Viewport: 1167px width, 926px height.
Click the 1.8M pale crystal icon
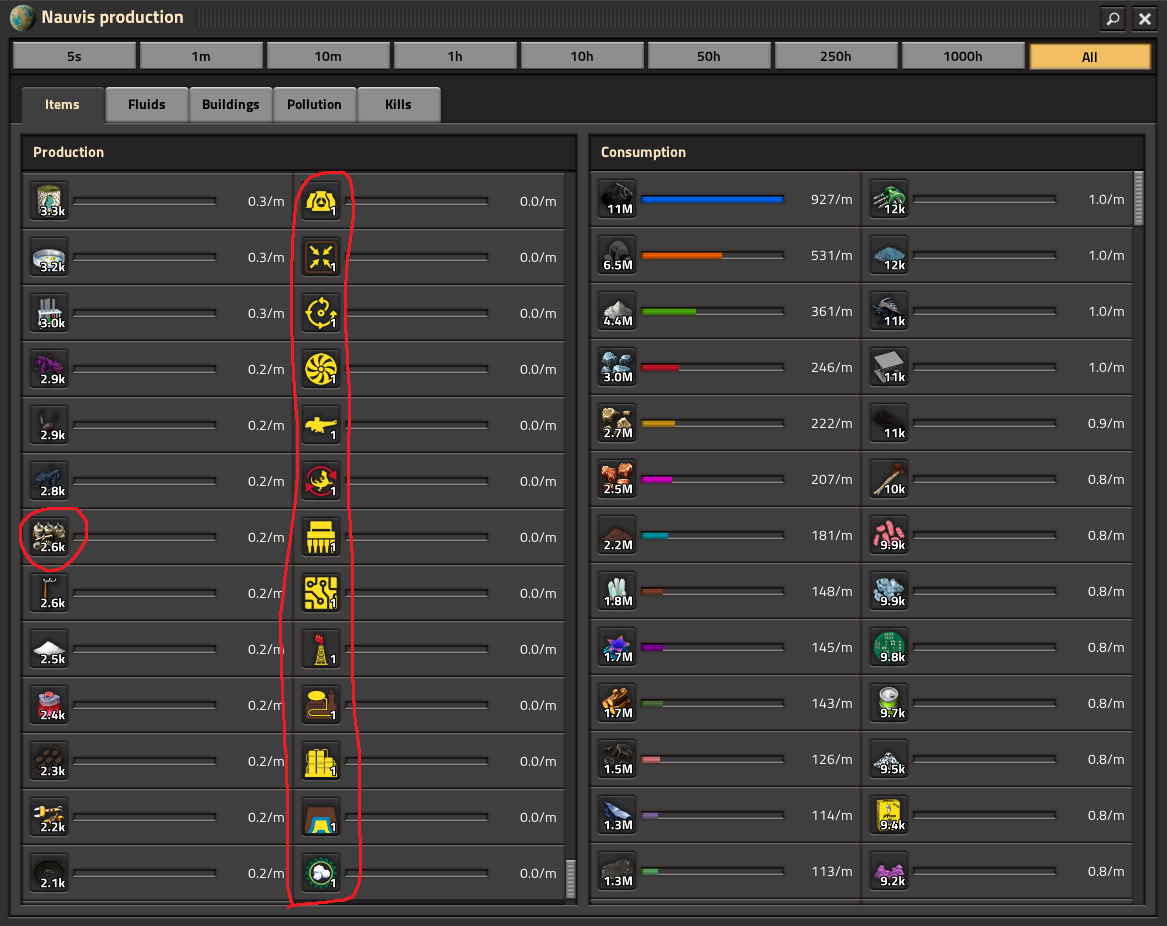tap(618, 591)
